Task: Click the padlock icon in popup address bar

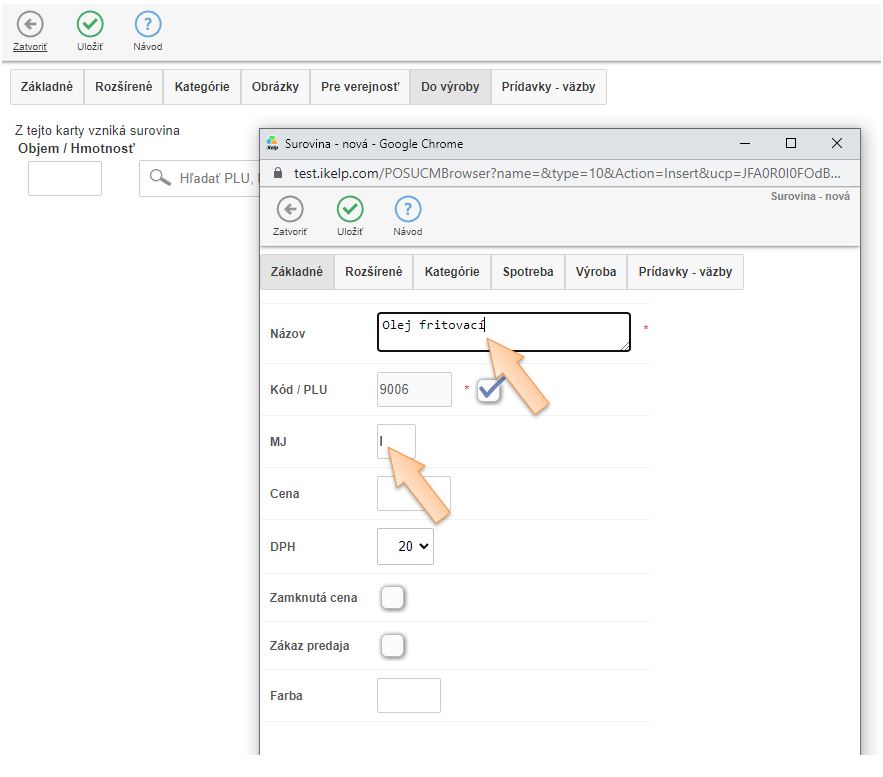Action: (279, 173)
